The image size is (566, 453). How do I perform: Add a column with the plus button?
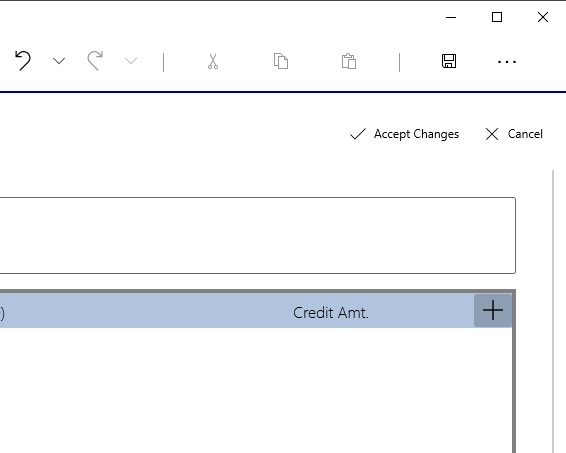(493, 310)
